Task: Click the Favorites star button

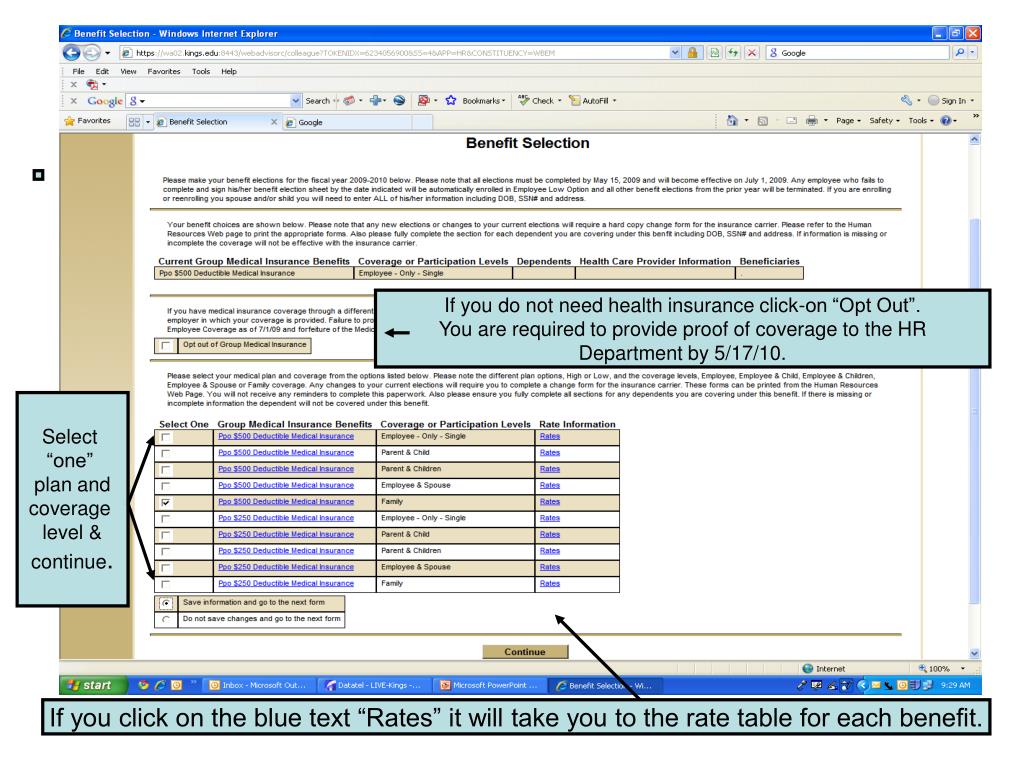Action: [88, 121]
